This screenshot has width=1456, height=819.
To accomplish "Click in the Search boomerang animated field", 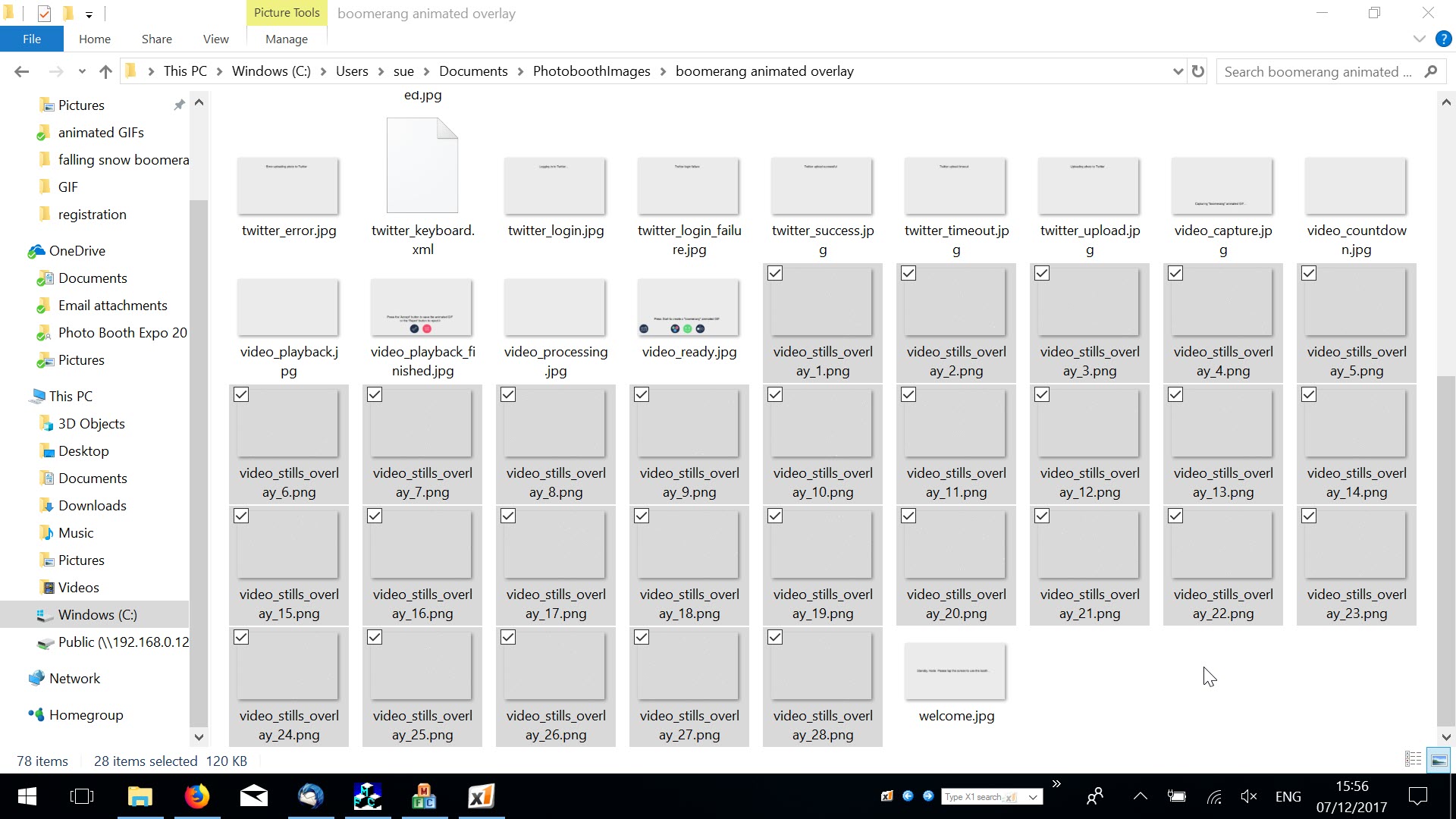I will click(x=1318, y=71).
